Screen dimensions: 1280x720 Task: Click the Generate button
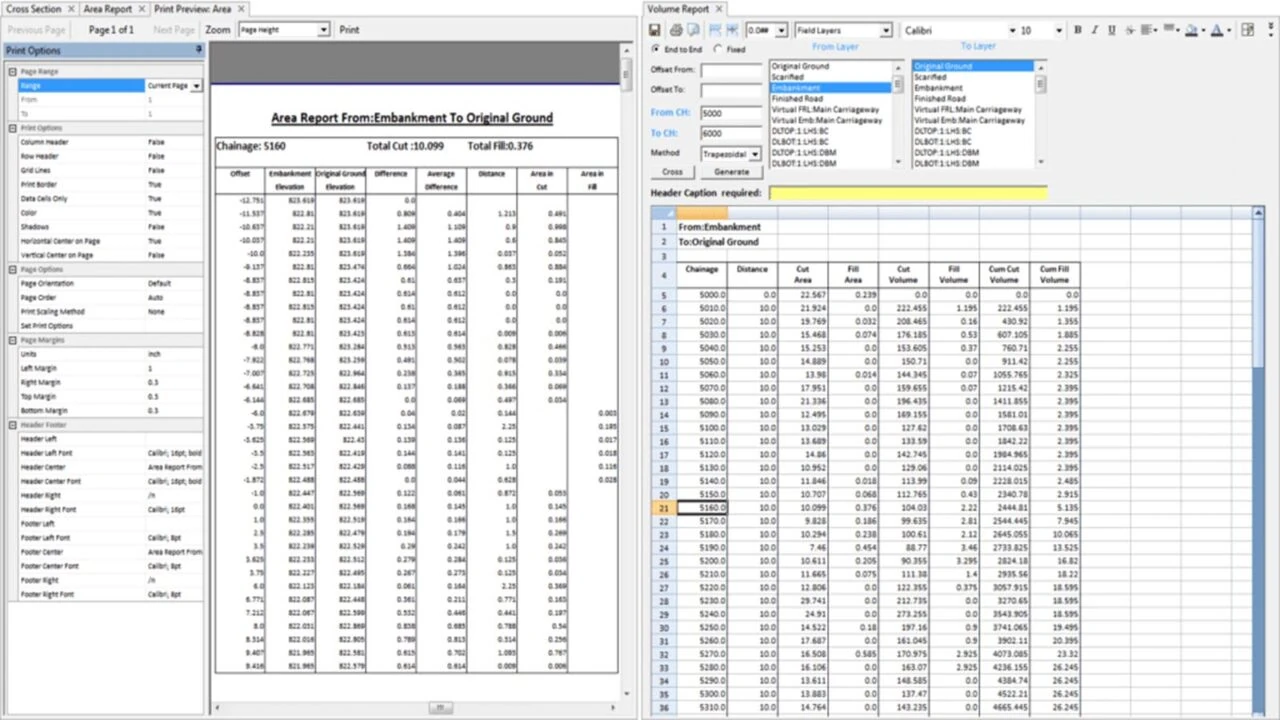732,172
